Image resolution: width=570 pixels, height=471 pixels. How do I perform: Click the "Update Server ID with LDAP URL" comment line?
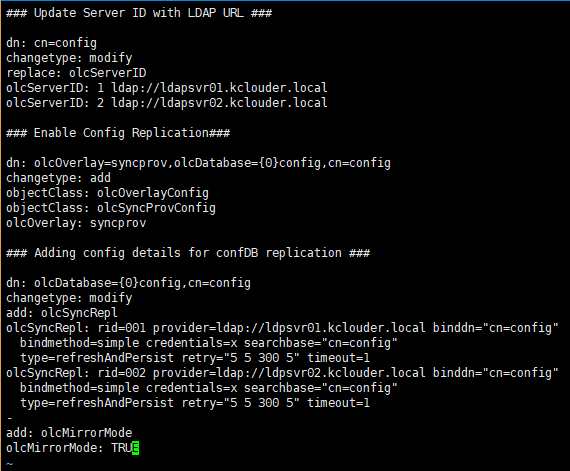pos(139,13)
